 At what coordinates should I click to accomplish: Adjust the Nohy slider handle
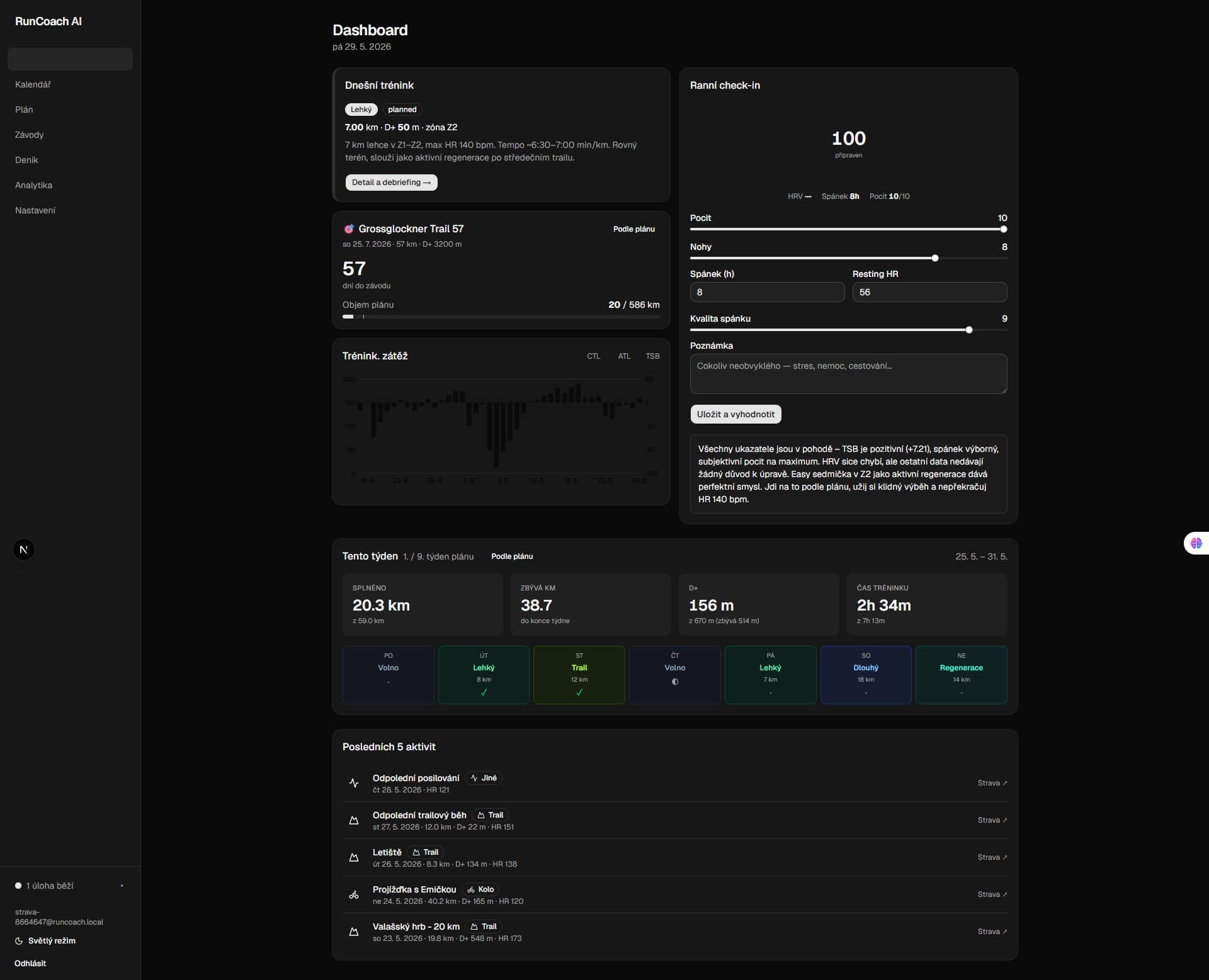(x=935, y=258)
